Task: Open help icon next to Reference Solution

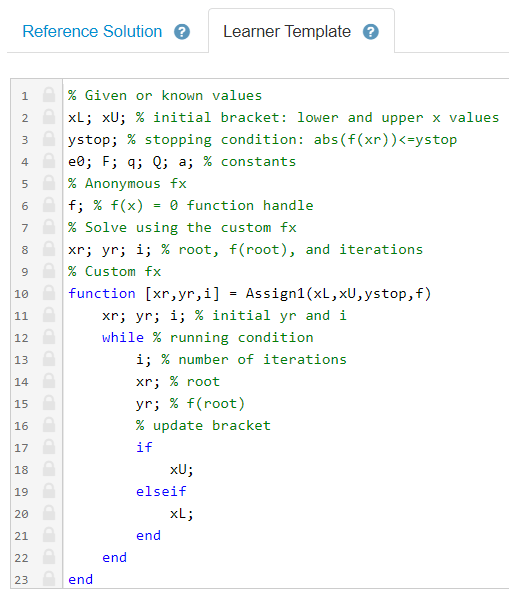Action: [182, 32]
